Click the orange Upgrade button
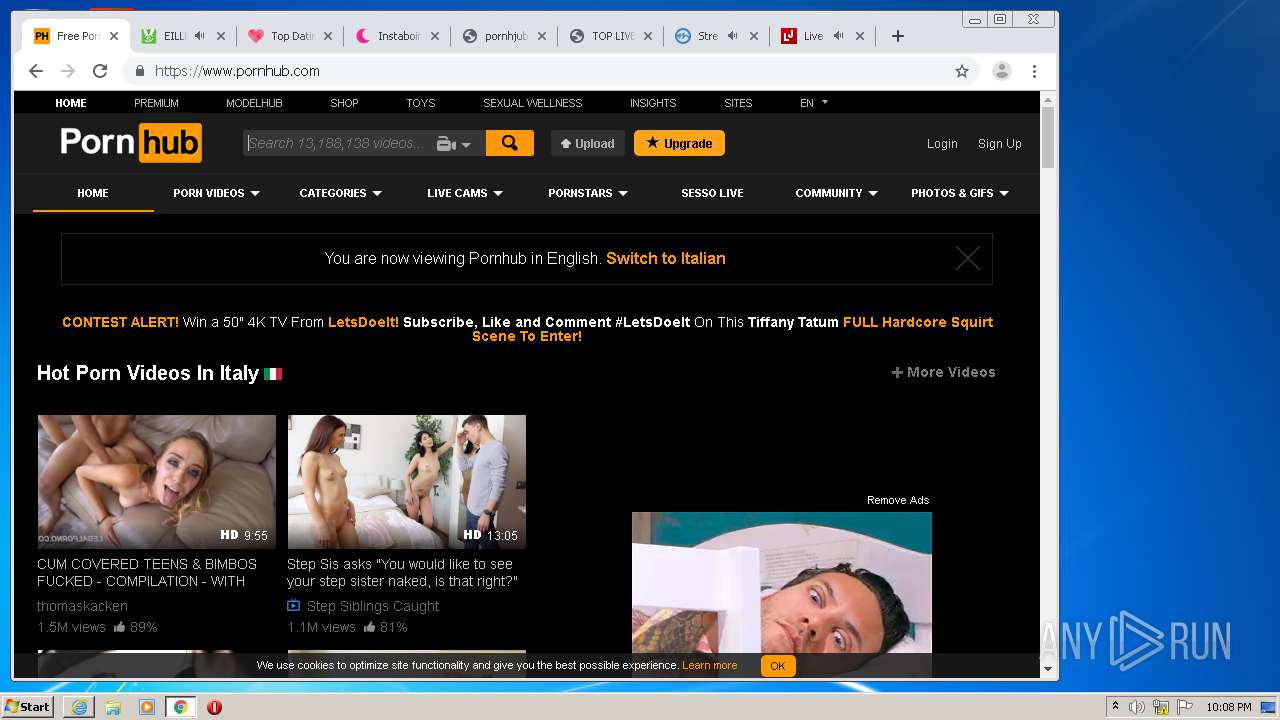This screenshot has width=1280, height=720. (x=679, y=143)
